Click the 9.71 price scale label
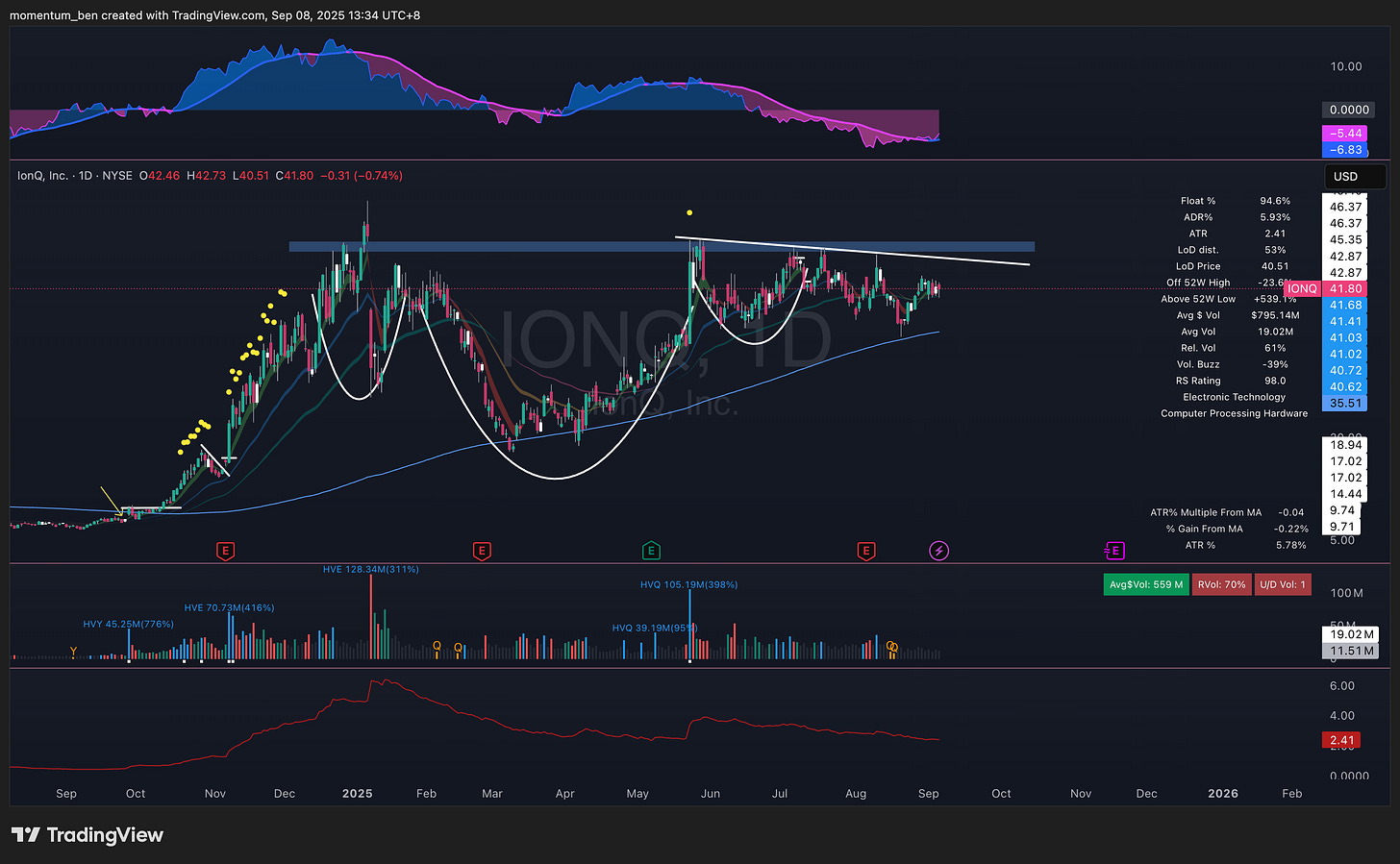Screen dimensions: 1400x864 pyautogui.click(x=1341, y=527)
